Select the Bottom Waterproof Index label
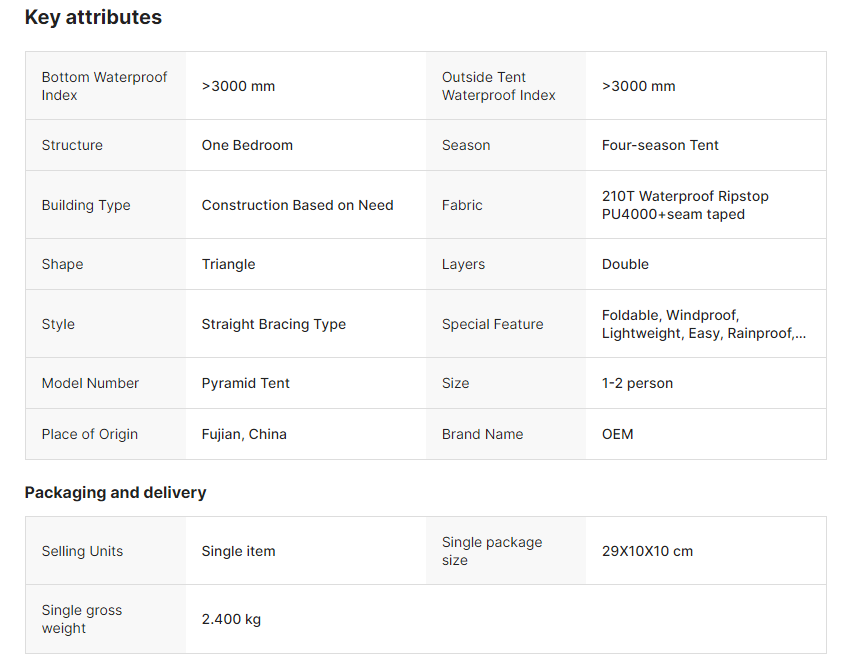Viewport: 842px width, 662px height. coord(104,86)
